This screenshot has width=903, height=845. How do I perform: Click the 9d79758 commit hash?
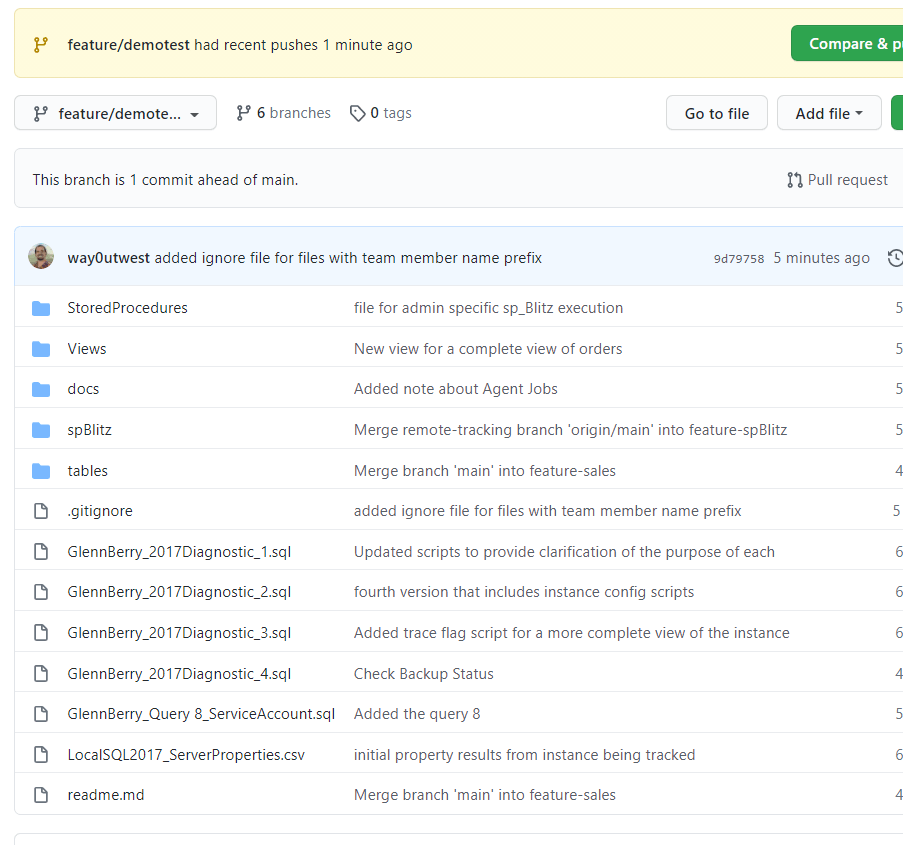point(738,258)
